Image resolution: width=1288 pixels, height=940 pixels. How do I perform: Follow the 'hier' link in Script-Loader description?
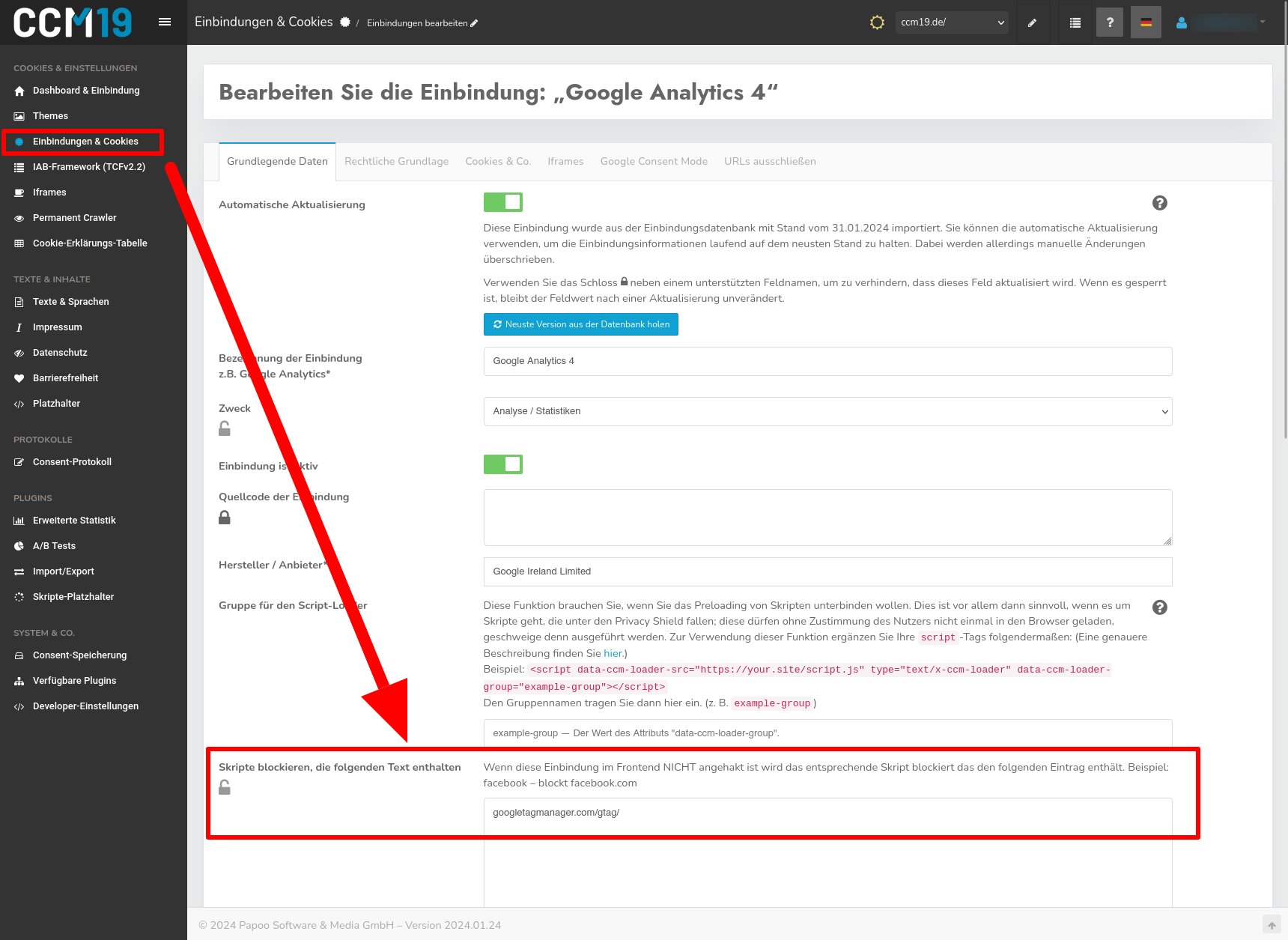pos(613,653)
